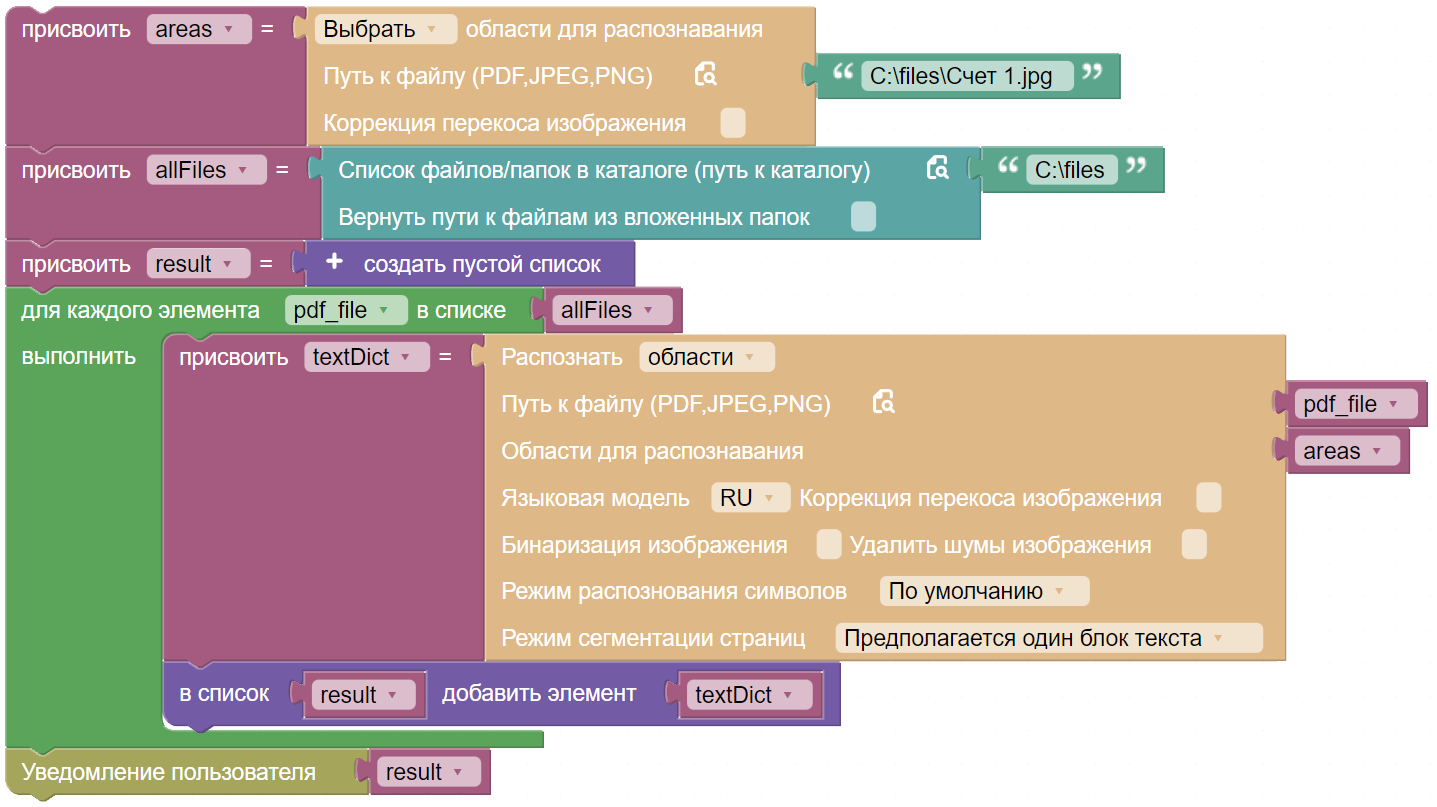Click the 'создать пустой список' block text
The width and height of the screenshot is (1437, 807).
pos(482,264)
